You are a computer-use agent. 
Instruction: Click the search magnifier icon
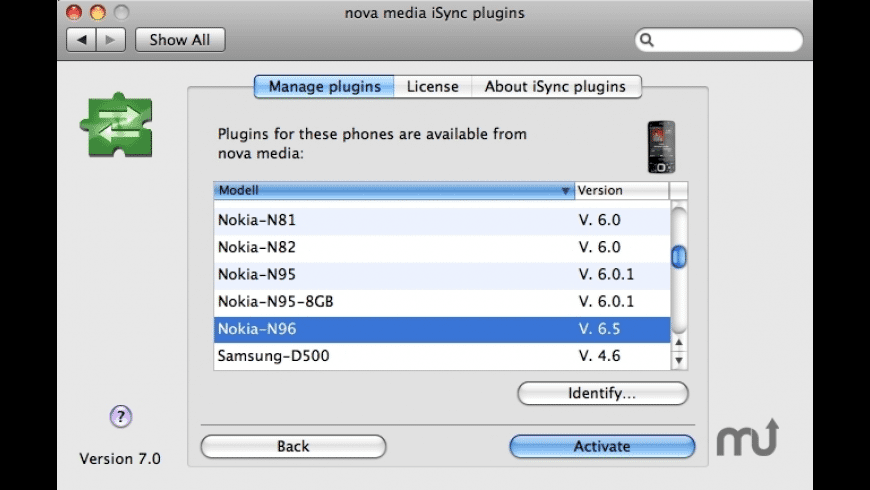pos(646,40)
